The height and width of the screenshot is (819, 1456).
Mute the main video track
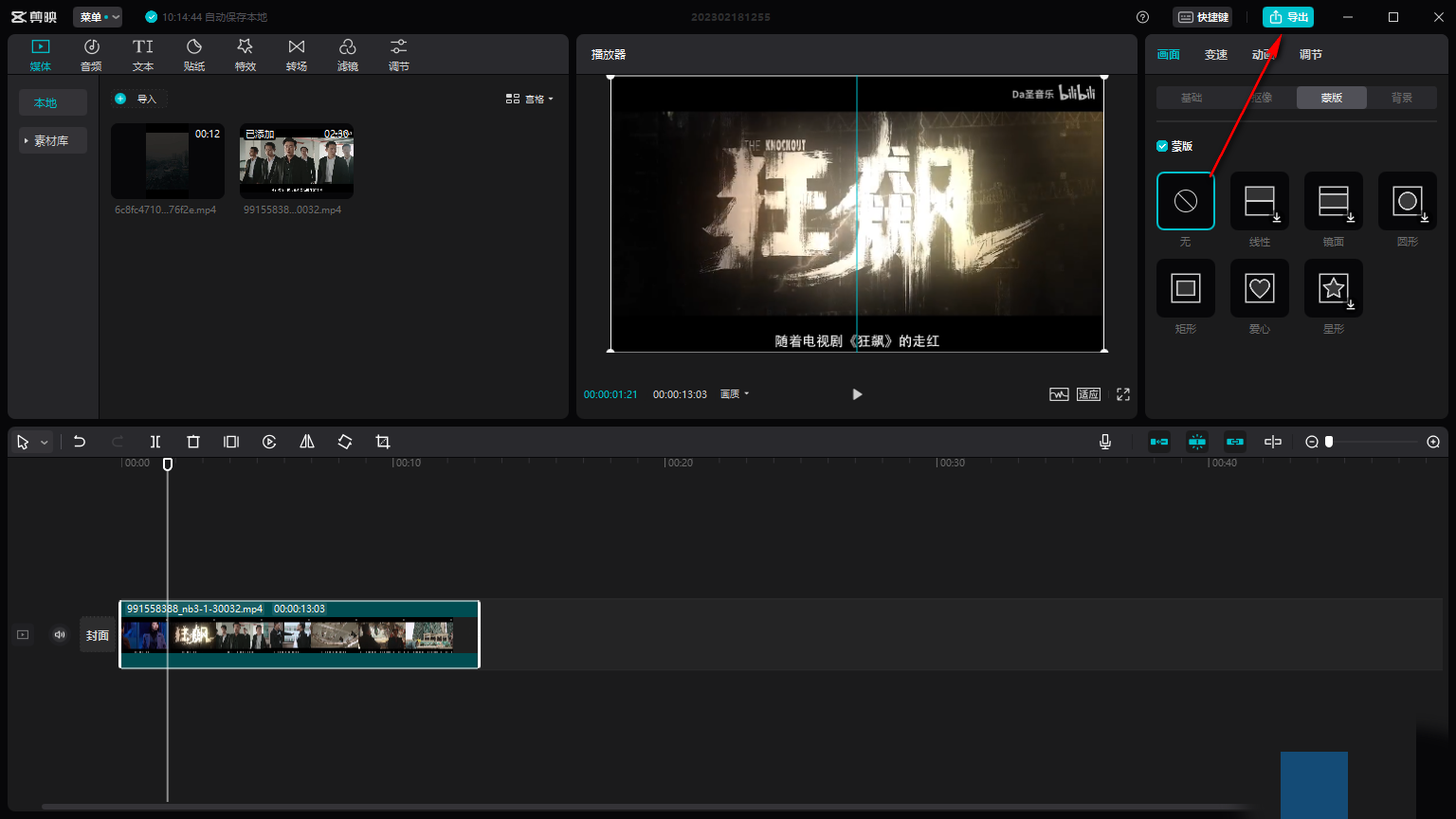[x=60, y=635]
